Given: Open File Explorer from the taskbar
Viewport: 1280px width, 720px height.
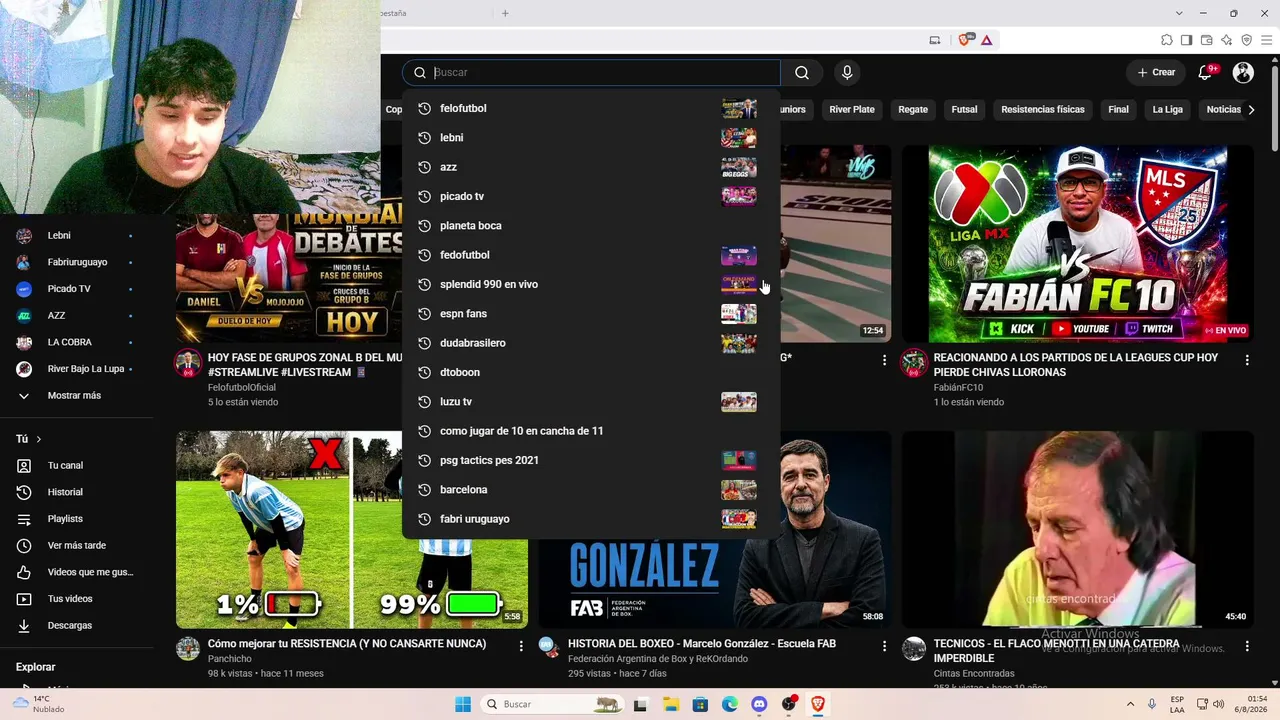Looking at the screenshot, I should 670,704.
